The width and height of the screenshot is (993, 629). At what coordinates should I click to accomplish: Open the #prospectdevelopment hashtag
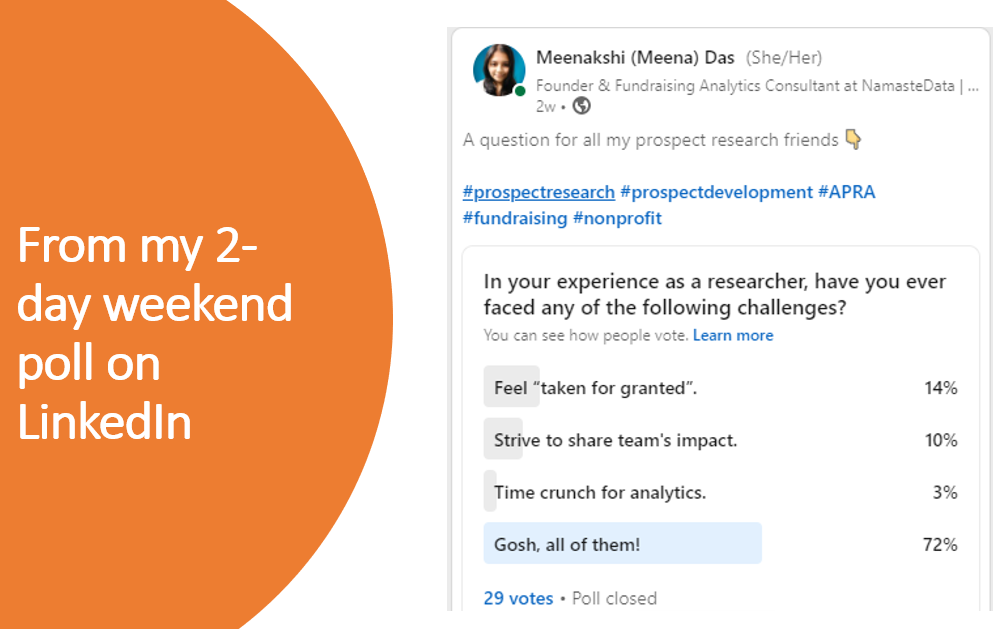pyautogui.click(x=716, y=192)
